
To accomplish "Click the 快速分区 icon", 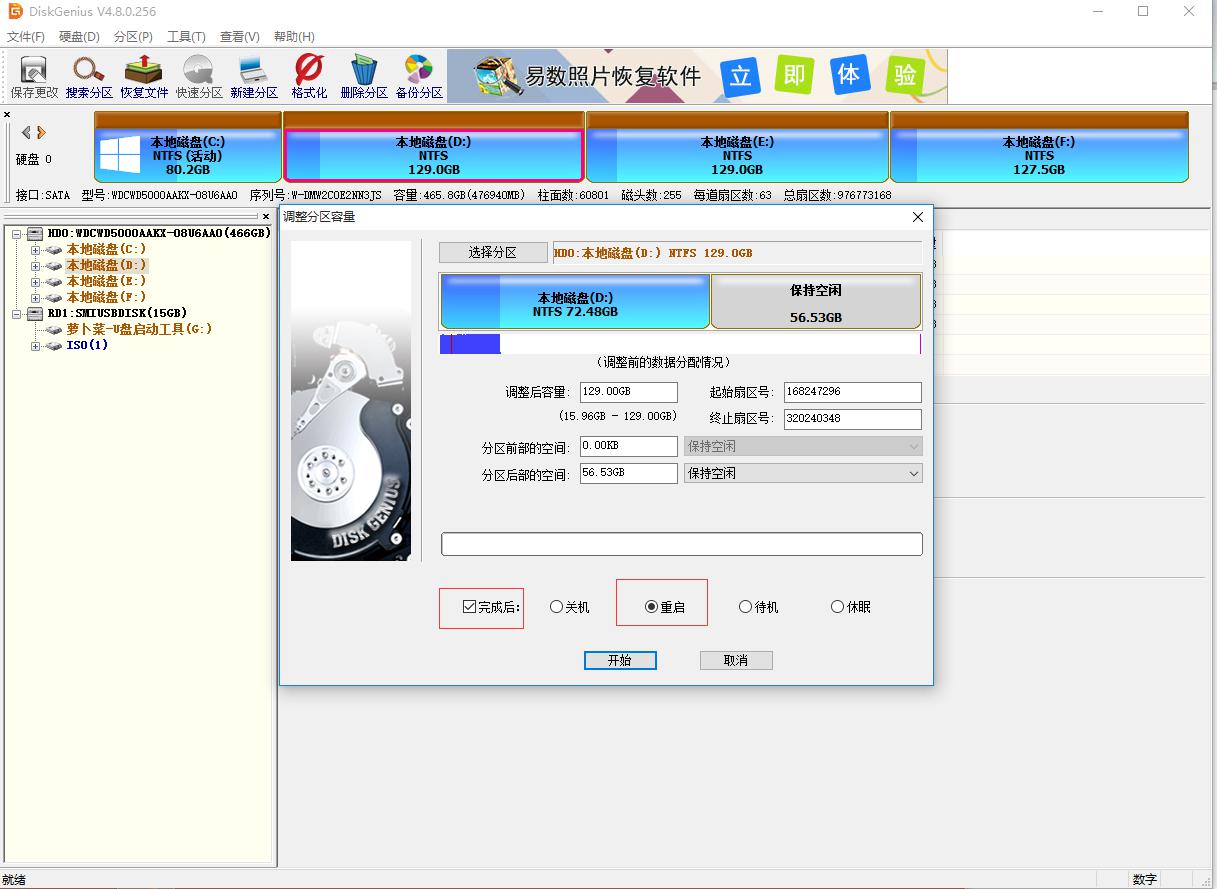I will pos(198,75).
